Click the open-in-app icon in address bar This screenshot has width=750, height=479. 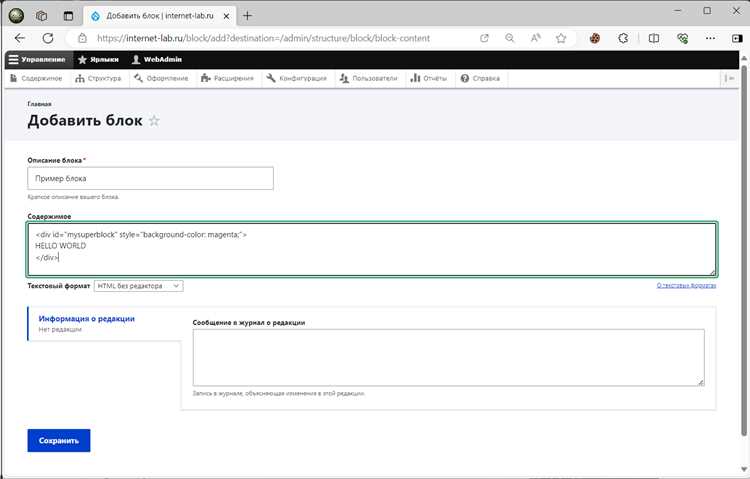tap(484, 38)
